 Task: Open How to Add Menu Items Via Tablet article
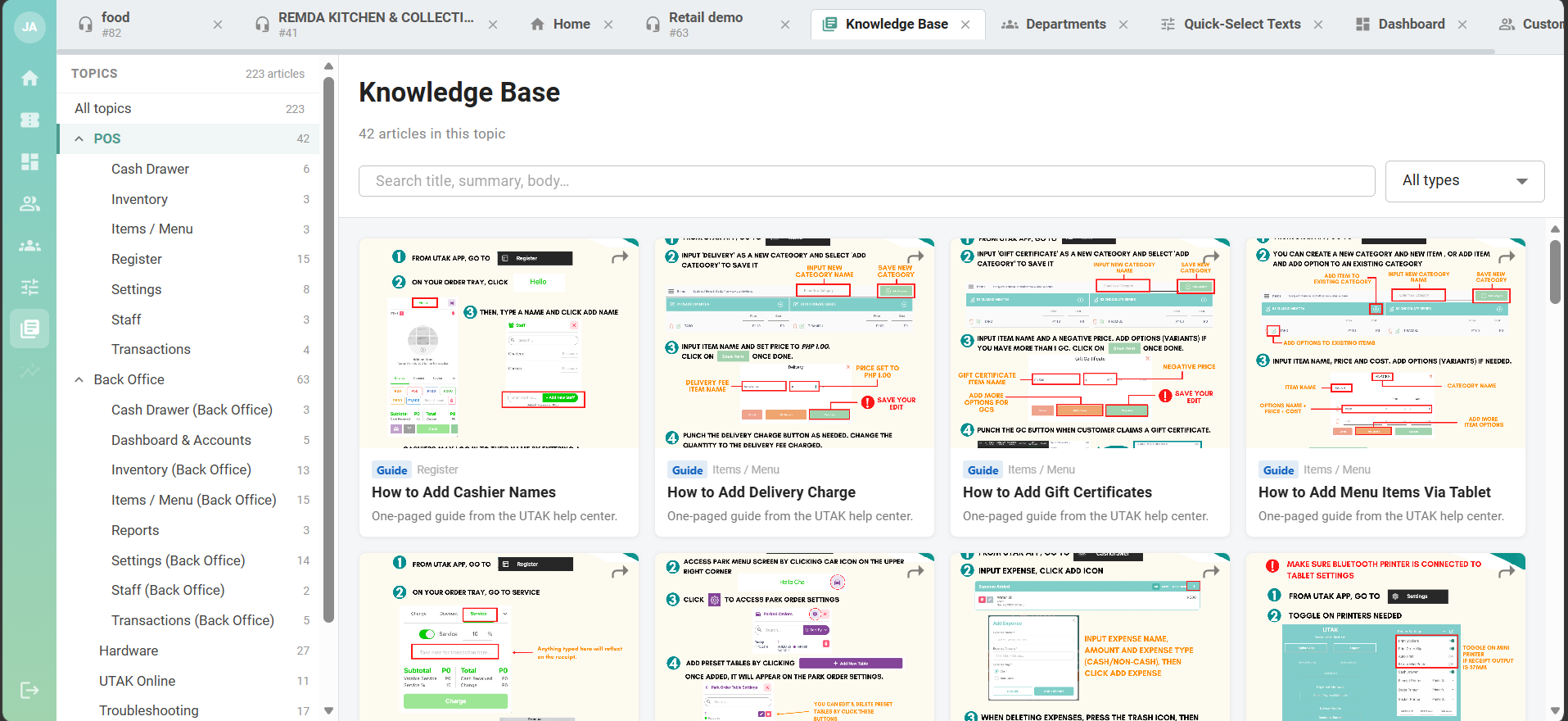[x=1375, y=492]
